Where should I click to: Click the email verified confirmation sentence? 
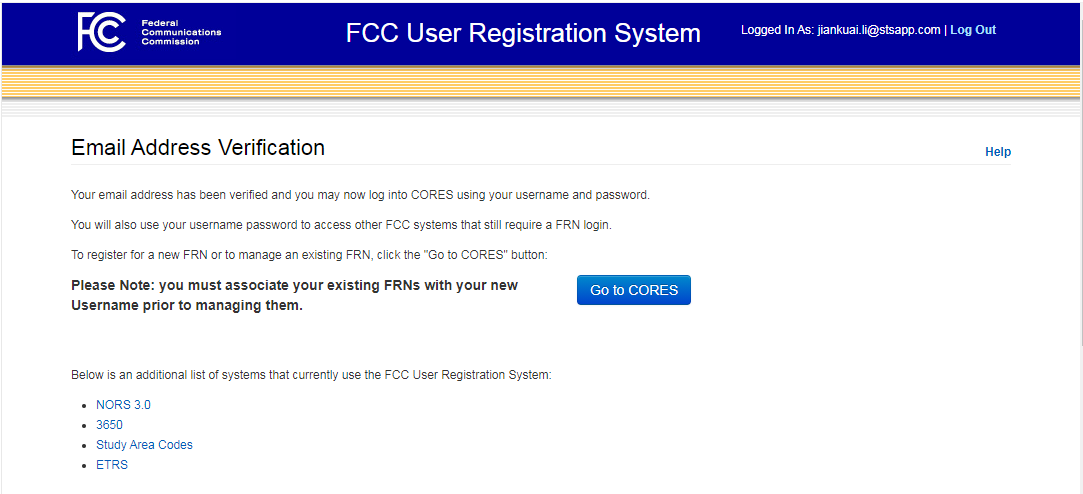(361, 195)
